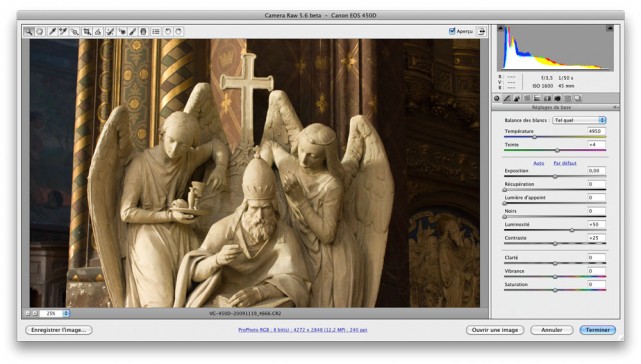Switch to the Detail sharpening tab
The height and width of the screenshot is (364, 641).
[x=517, y=98]
